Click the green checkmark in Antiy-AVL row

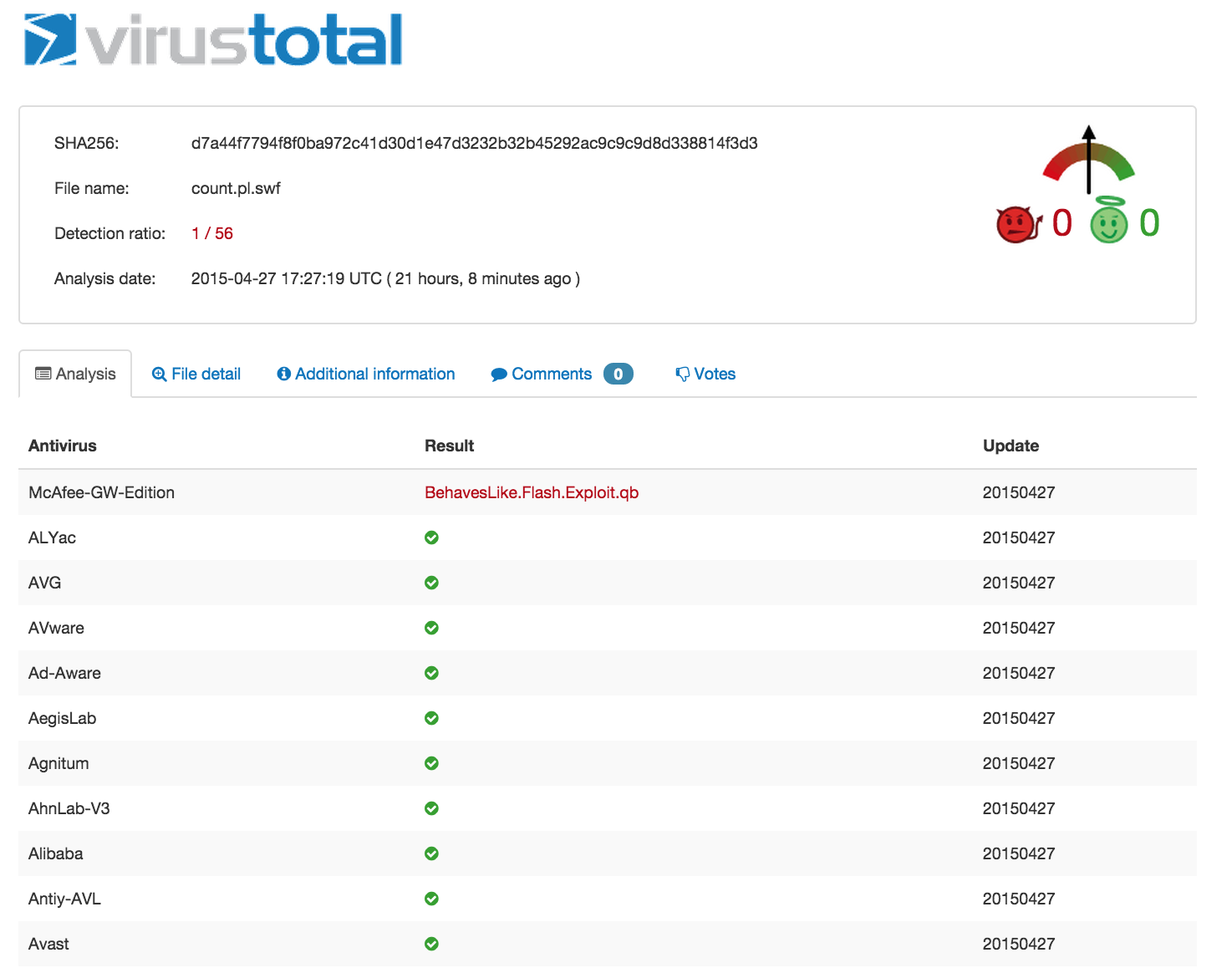431,899
